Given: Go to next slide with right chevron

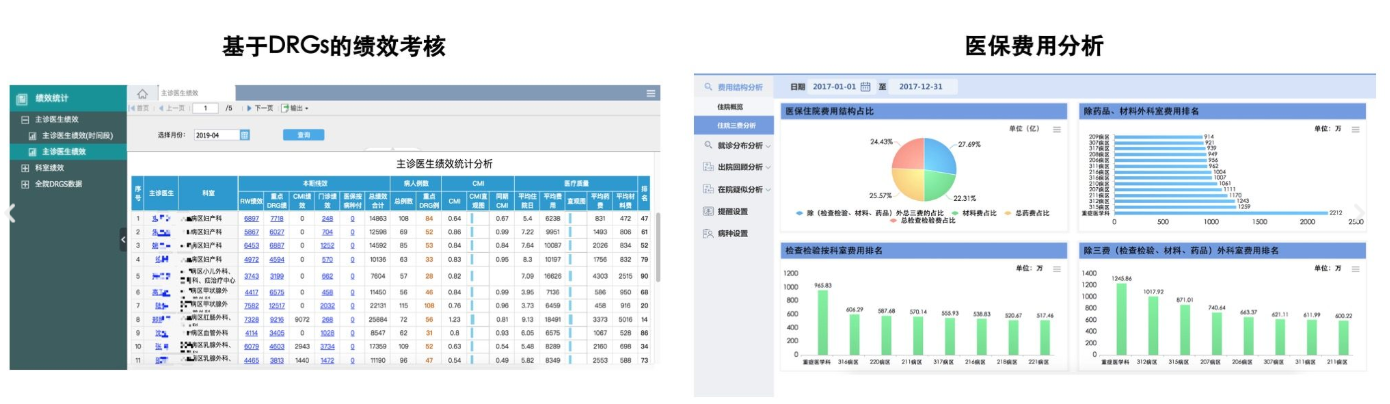Looking at the screenshot, I should coord(1358,213).
